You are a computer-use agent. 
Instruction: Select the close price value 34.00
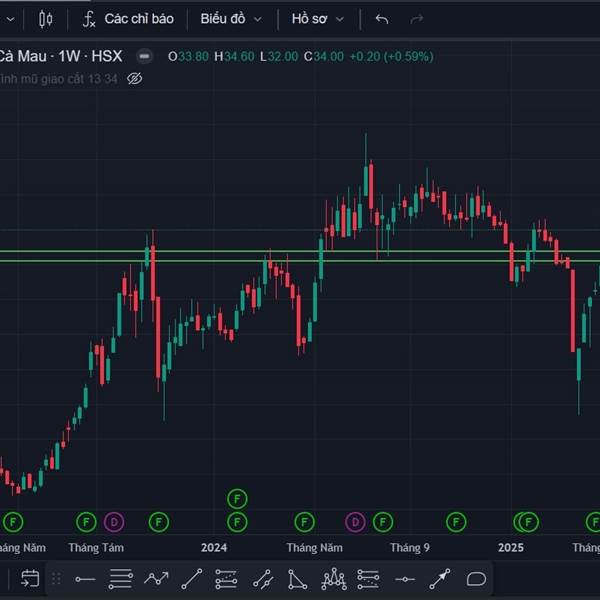pyautogui.click(x=329, y=57)
